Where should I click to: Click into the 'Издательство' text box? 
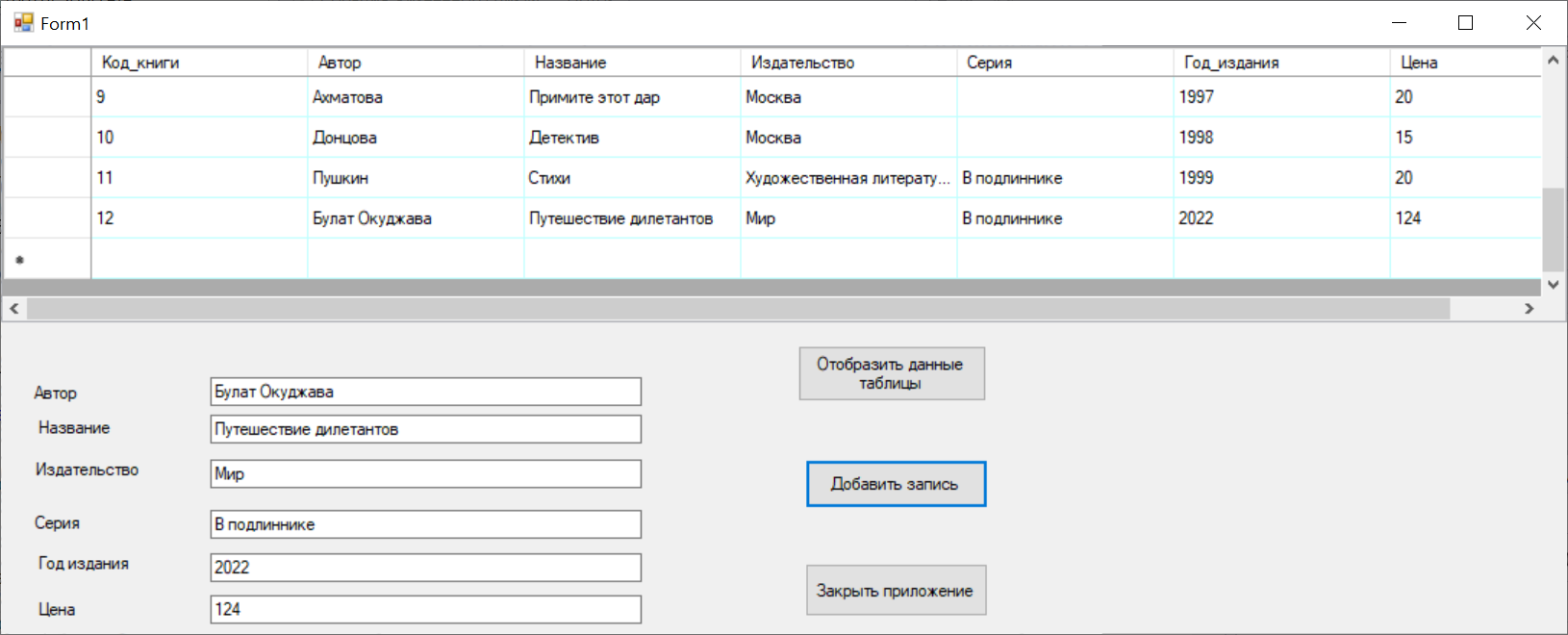[x=425, y=473]
